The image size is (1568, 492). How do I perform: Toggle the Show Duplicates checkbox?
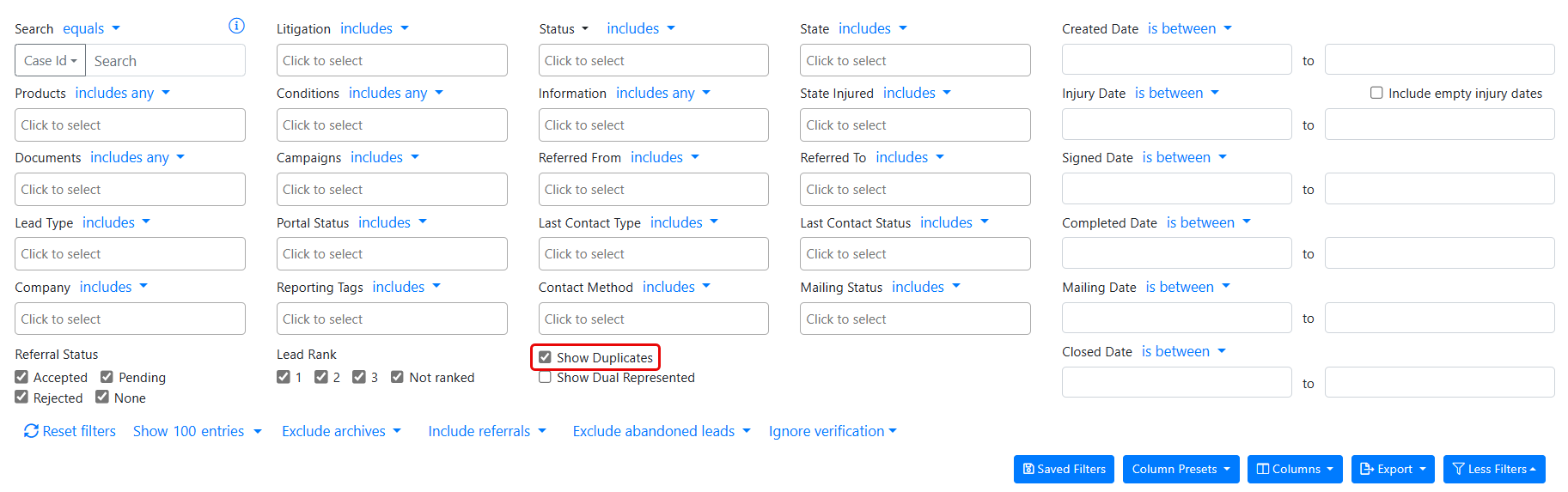click(545, 357)
